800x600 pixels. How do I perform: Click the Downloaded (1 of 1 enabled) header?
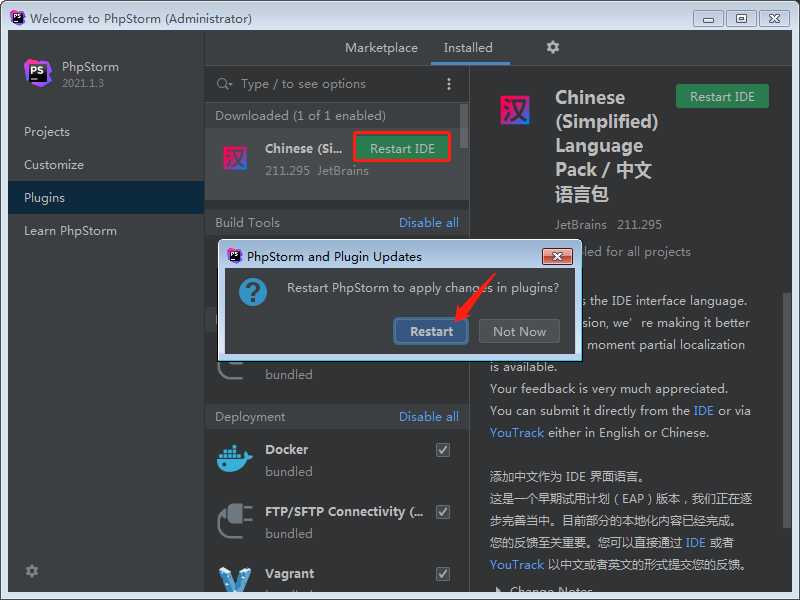300,116
